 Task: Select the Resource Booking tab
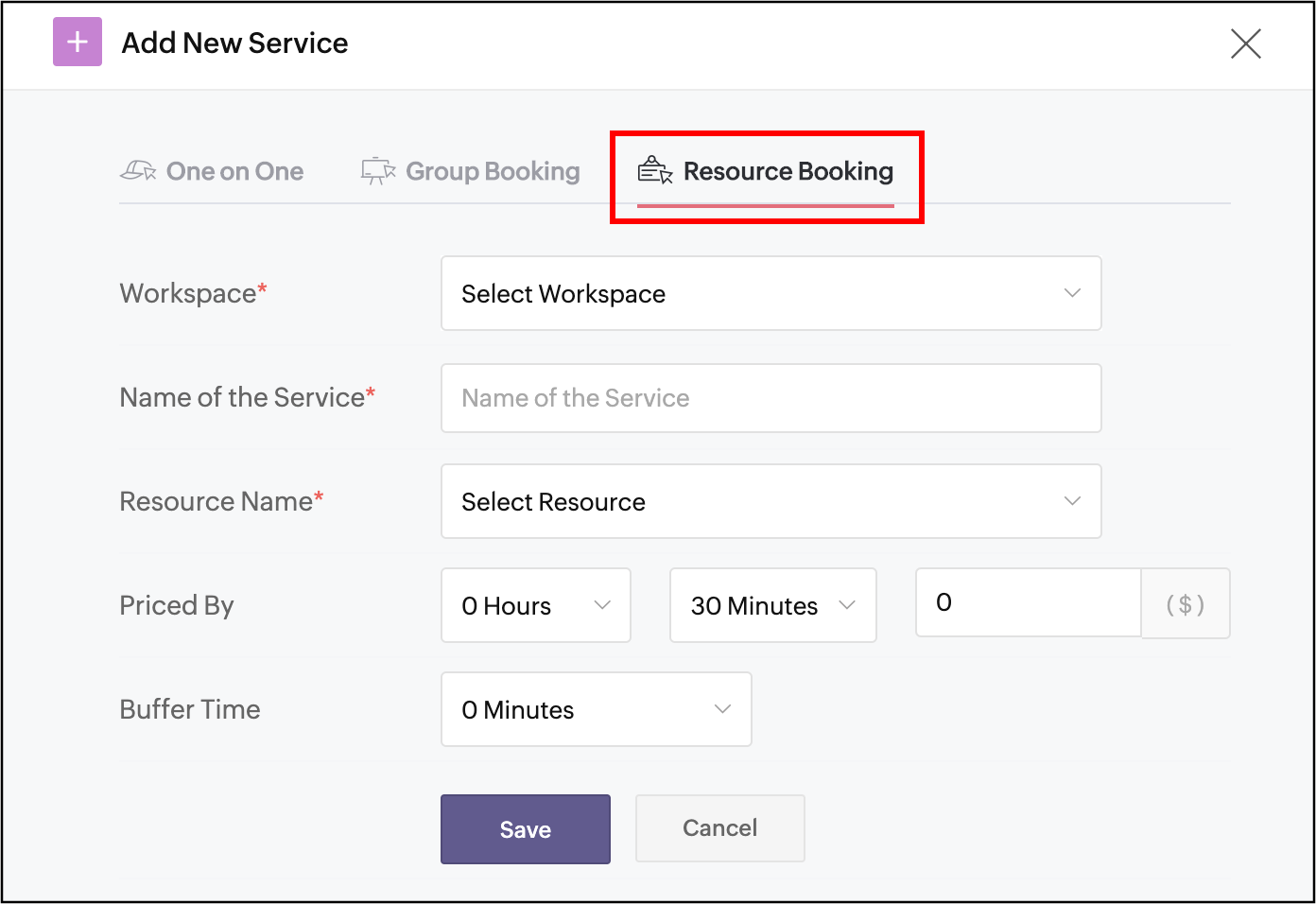788,171
